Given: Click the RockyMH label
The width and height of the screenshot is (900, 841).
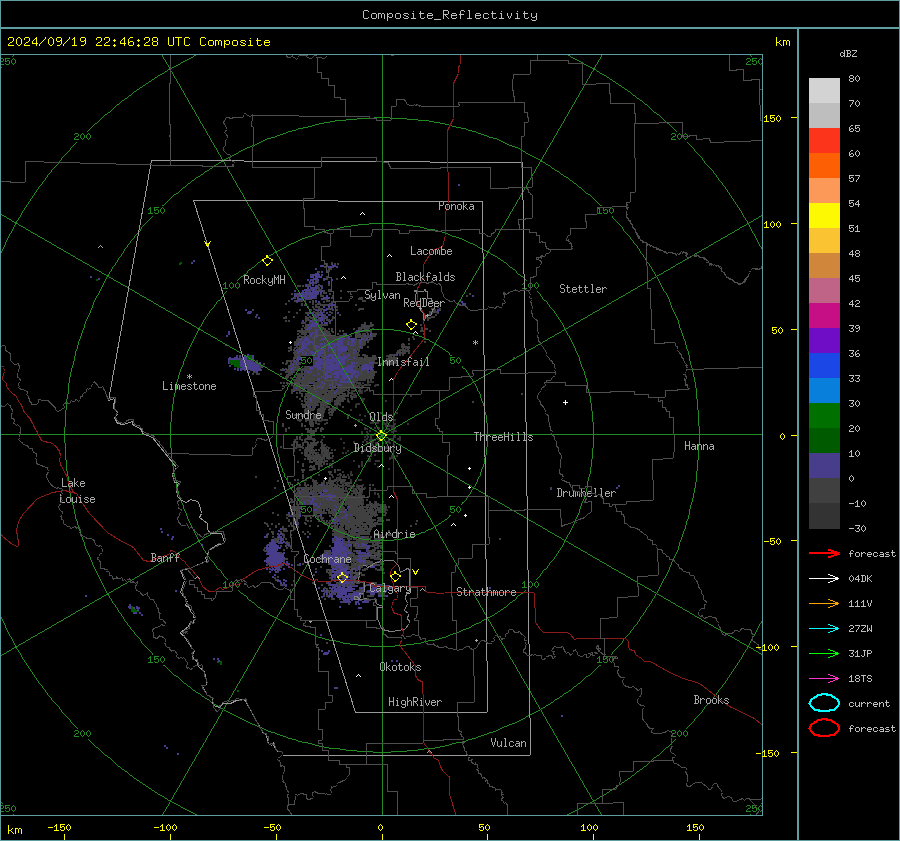Looking at the screenshot, I should pos(264,280).
